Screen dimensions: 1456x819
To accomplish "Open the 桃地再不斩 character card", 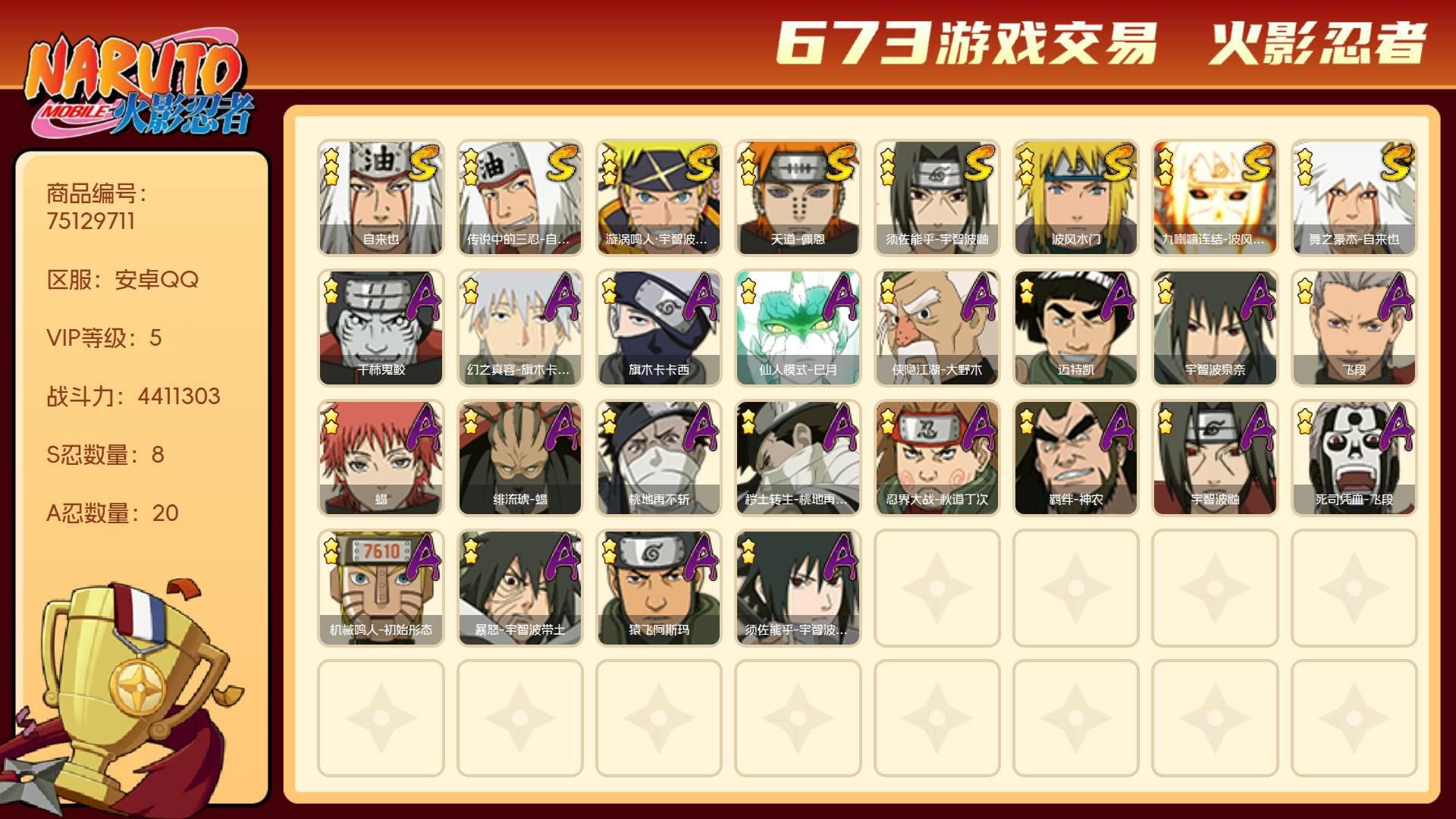I will [x=658, y=458].
